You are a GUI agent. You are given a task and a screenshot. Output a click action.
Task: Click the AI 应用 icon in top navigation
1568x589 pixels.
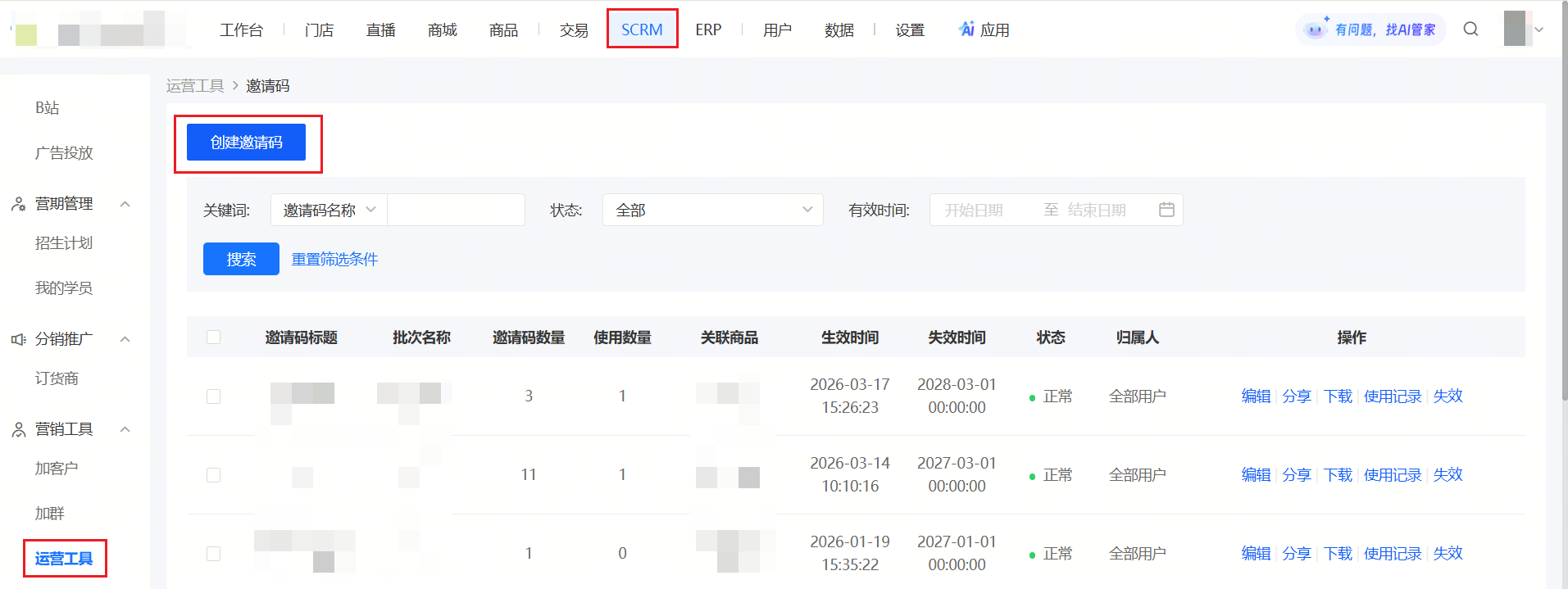click(967, 29)
